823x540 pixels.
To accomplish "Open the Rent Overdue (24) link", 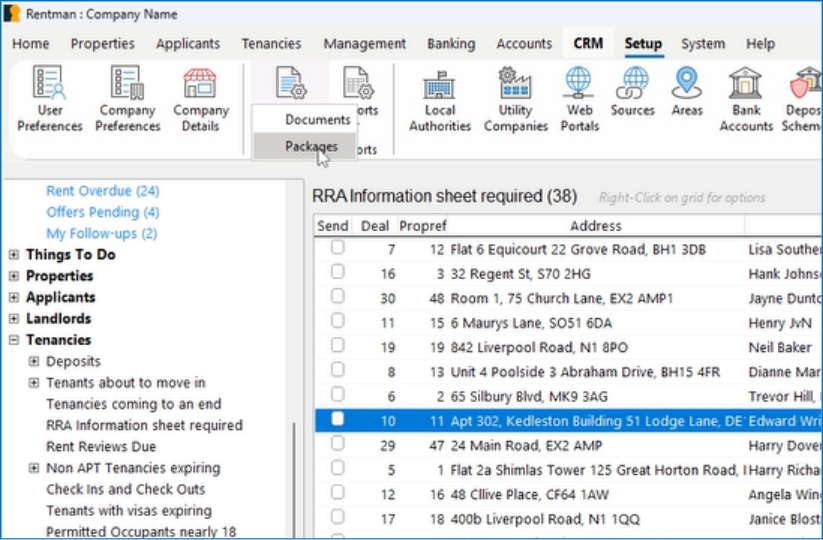I will click(103, 190).
